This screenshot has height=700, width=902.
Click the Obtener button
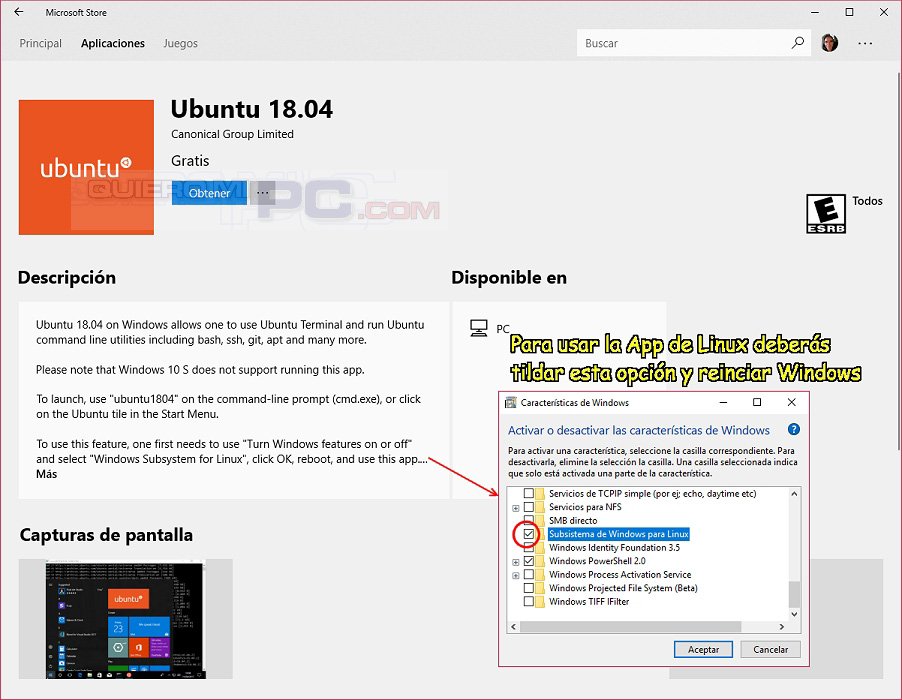(x=209, y=193)
